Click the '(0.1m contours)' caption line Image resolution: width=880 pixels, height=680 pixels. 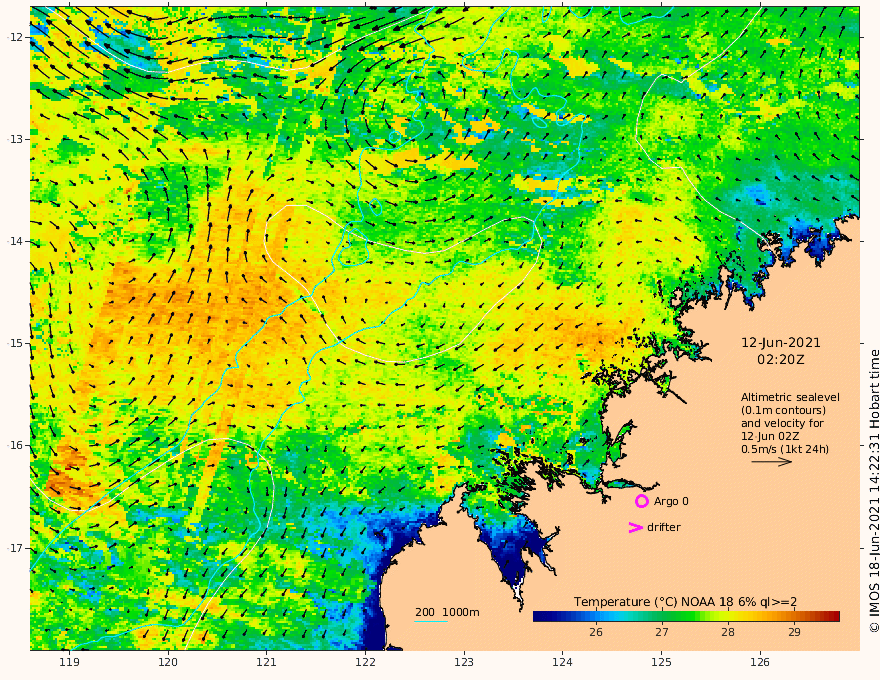(783, 410)
